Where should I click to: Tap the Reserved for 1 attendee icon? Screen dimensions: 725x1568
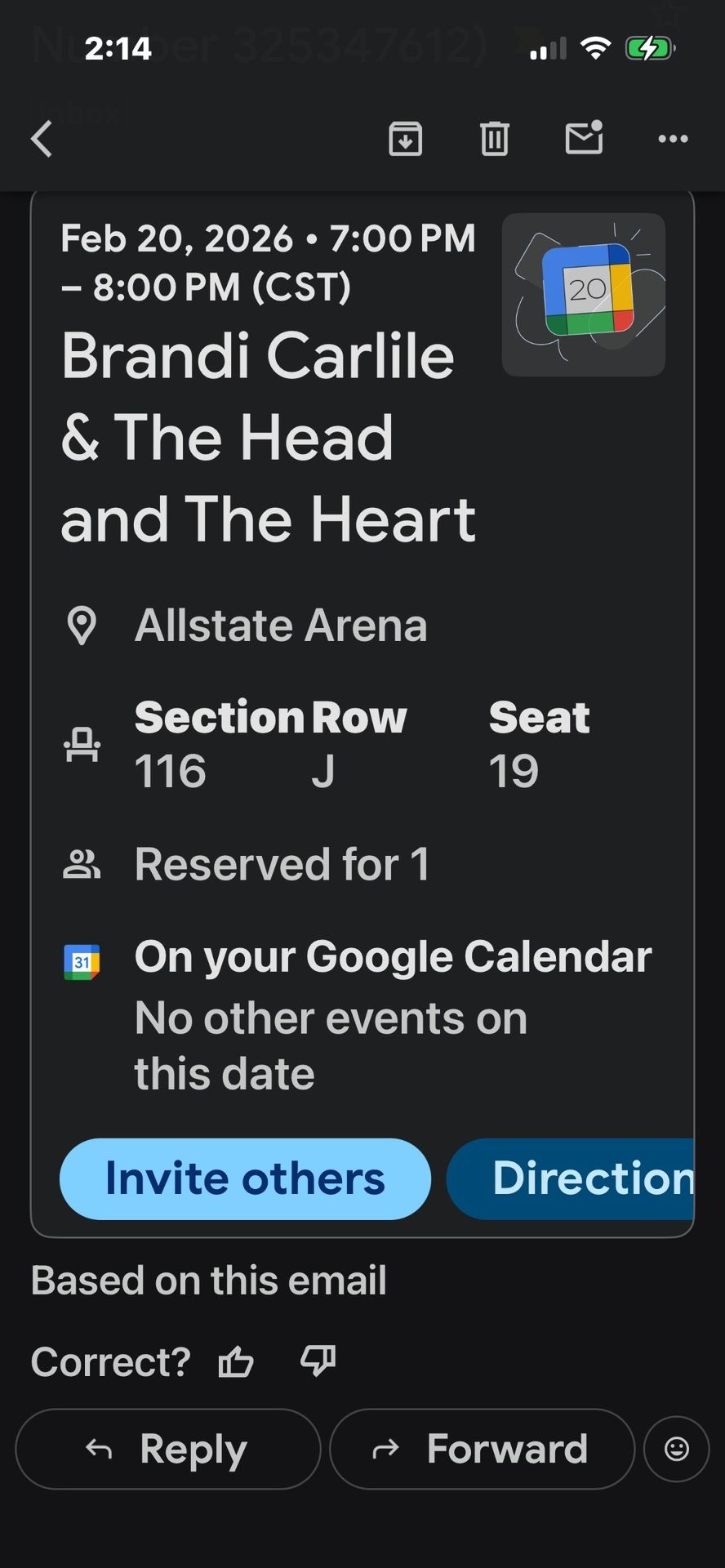[81, 862]
